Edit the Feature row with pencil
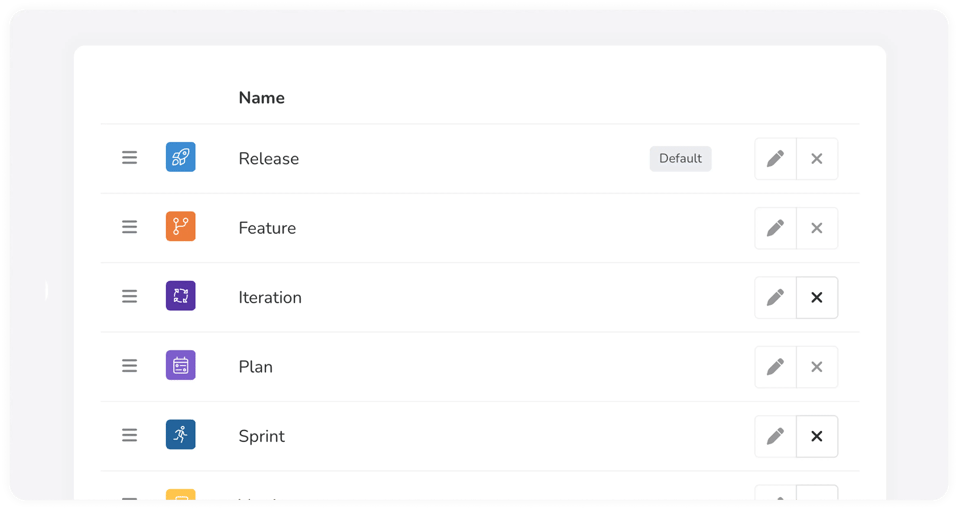The height and width of the screenshot is (510, 958). [775, 228]
